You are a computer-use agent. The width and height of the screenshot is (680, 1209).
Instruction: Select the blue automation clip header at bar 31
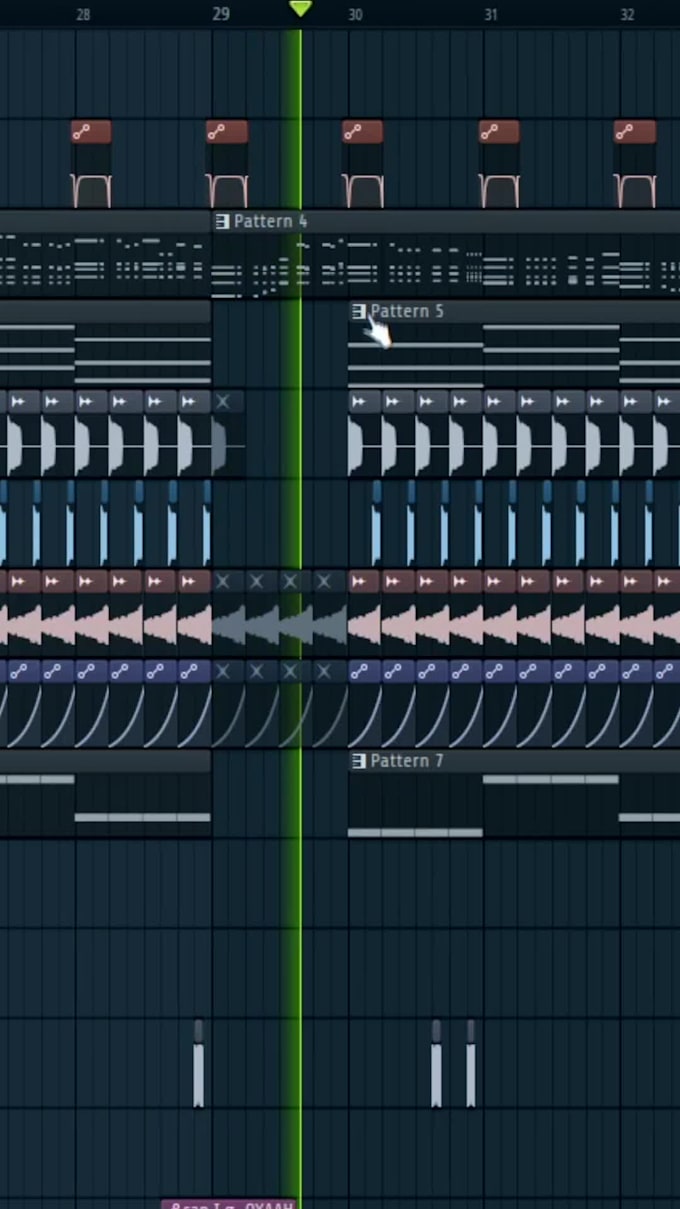pyautogui.click(x=500, y=671)
